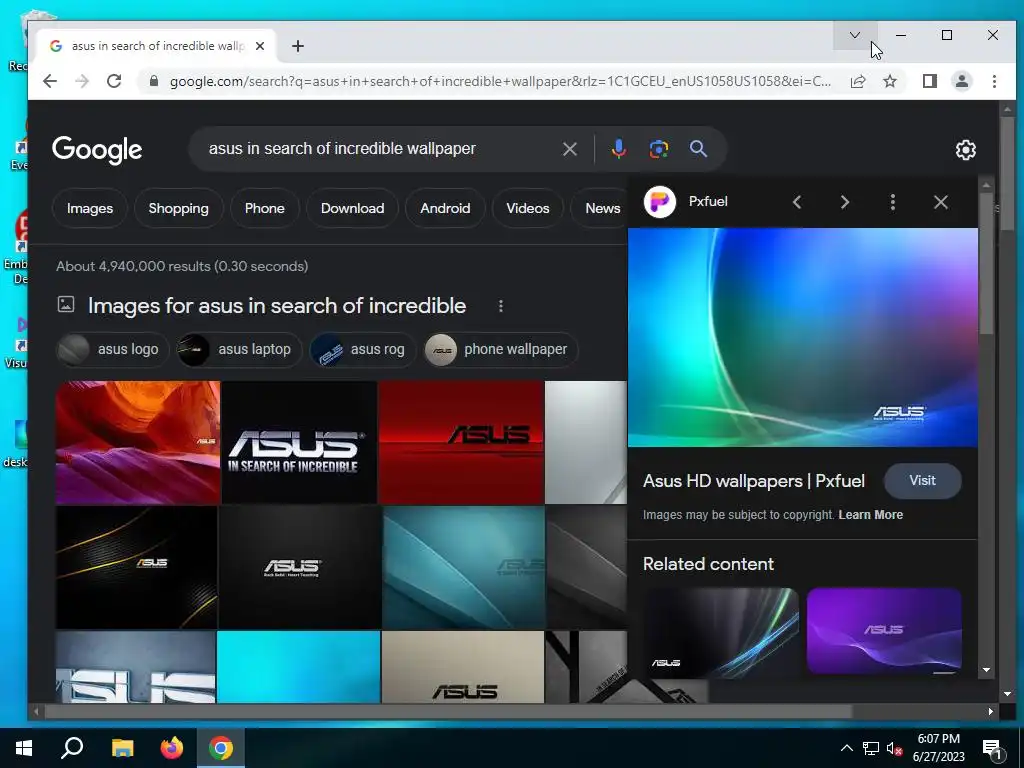Share this page with the share icon
Viewport: 1024px width, 768px height.
(857, 81)
